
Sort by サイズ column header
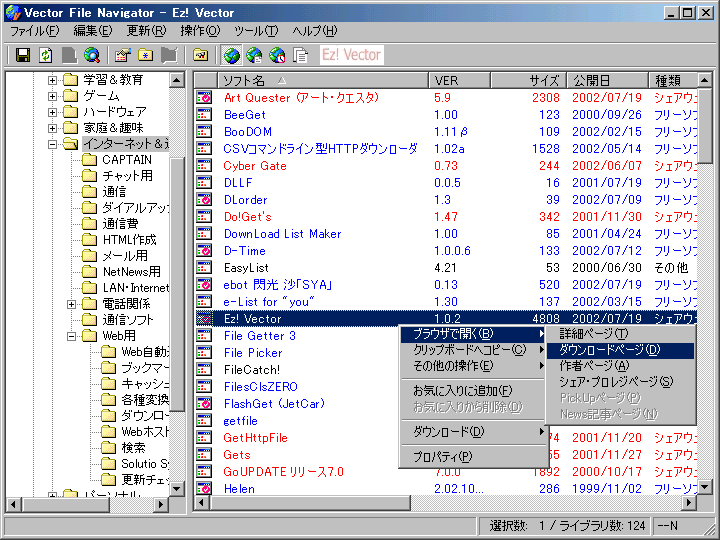(x=528, y=81)
